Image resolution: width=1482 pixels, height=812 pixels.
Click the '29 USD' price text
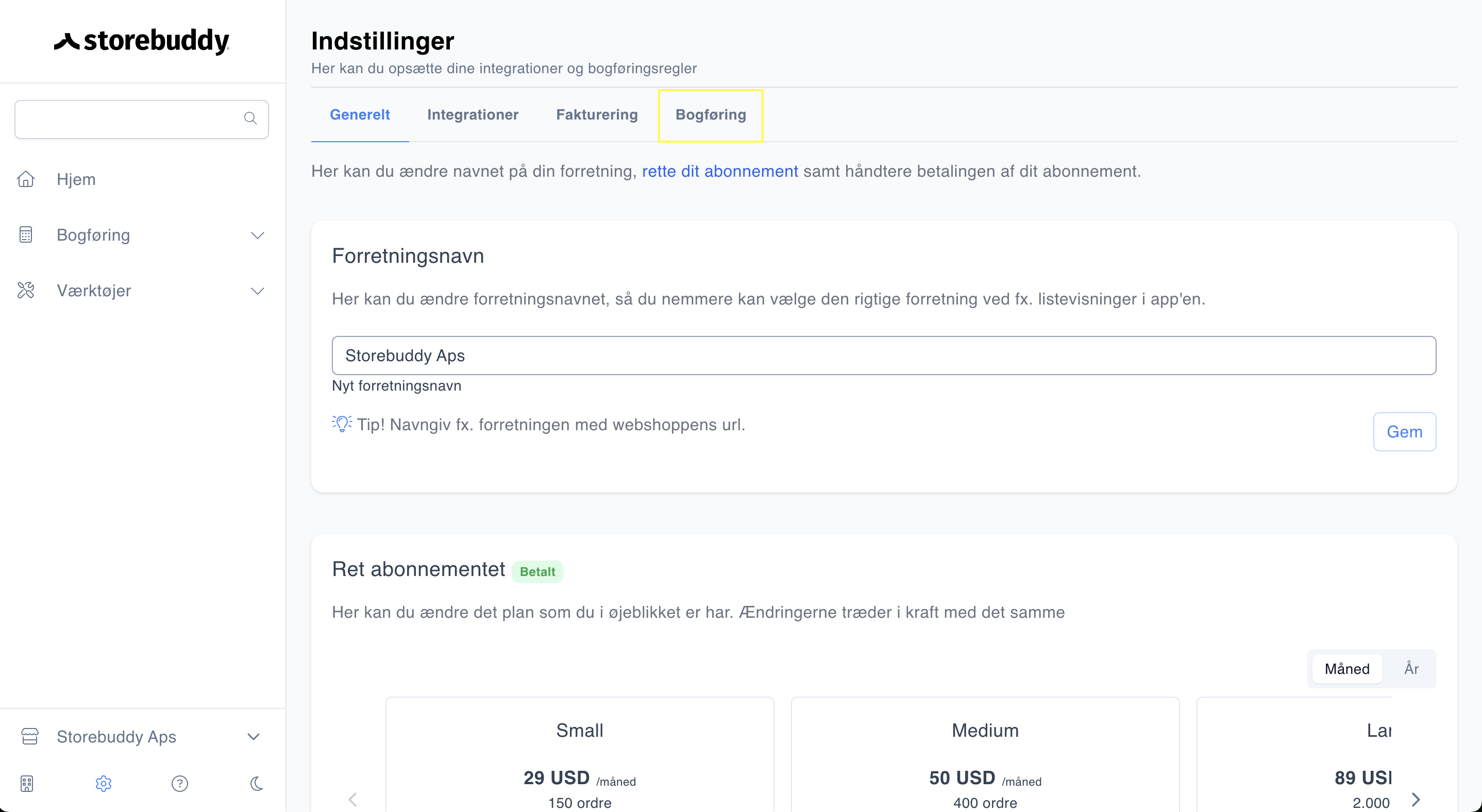pos(557,777)
